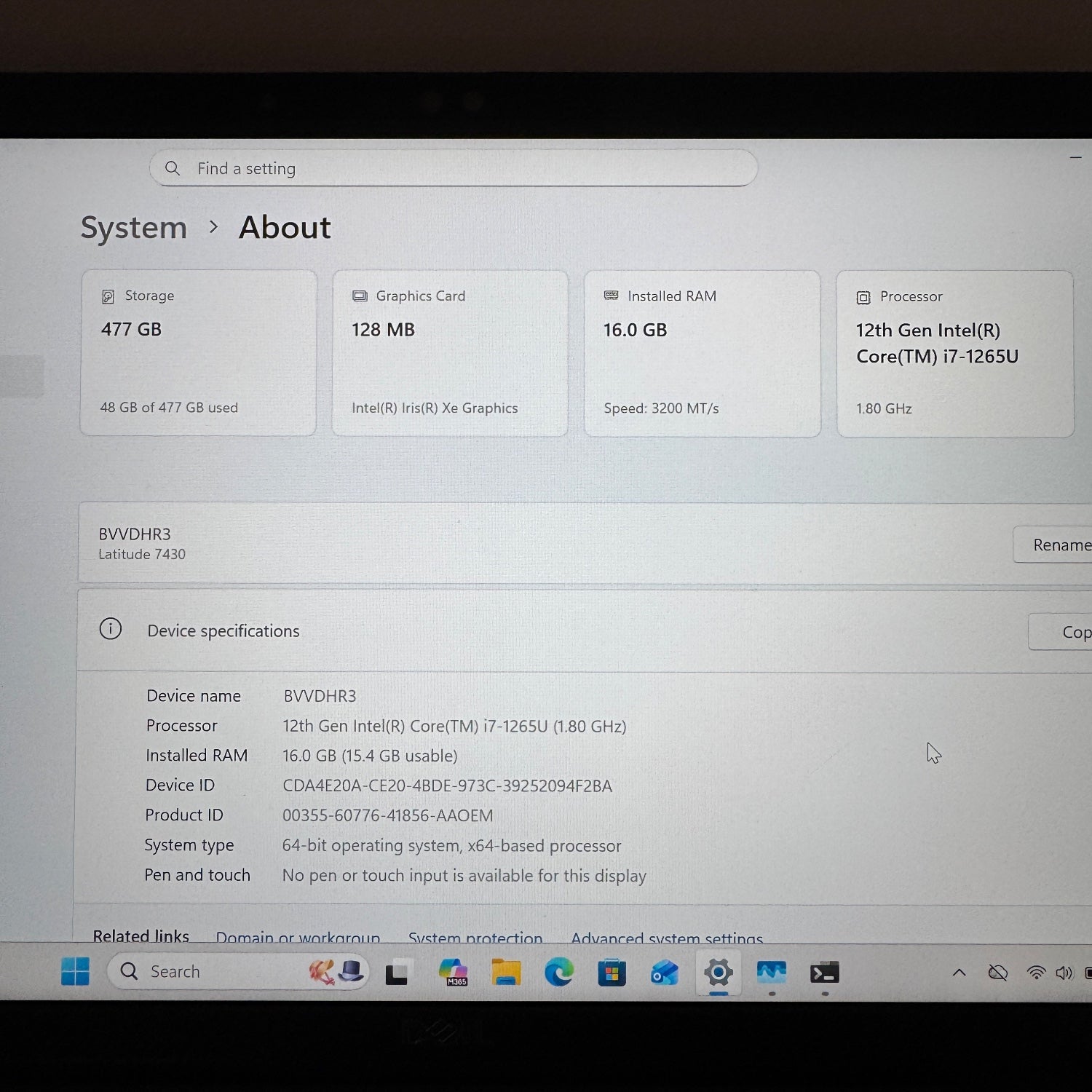Viewport: 1092px width, 1092px height.
Task: Switch to the Terminal window
Action: (x=825, y=973)
